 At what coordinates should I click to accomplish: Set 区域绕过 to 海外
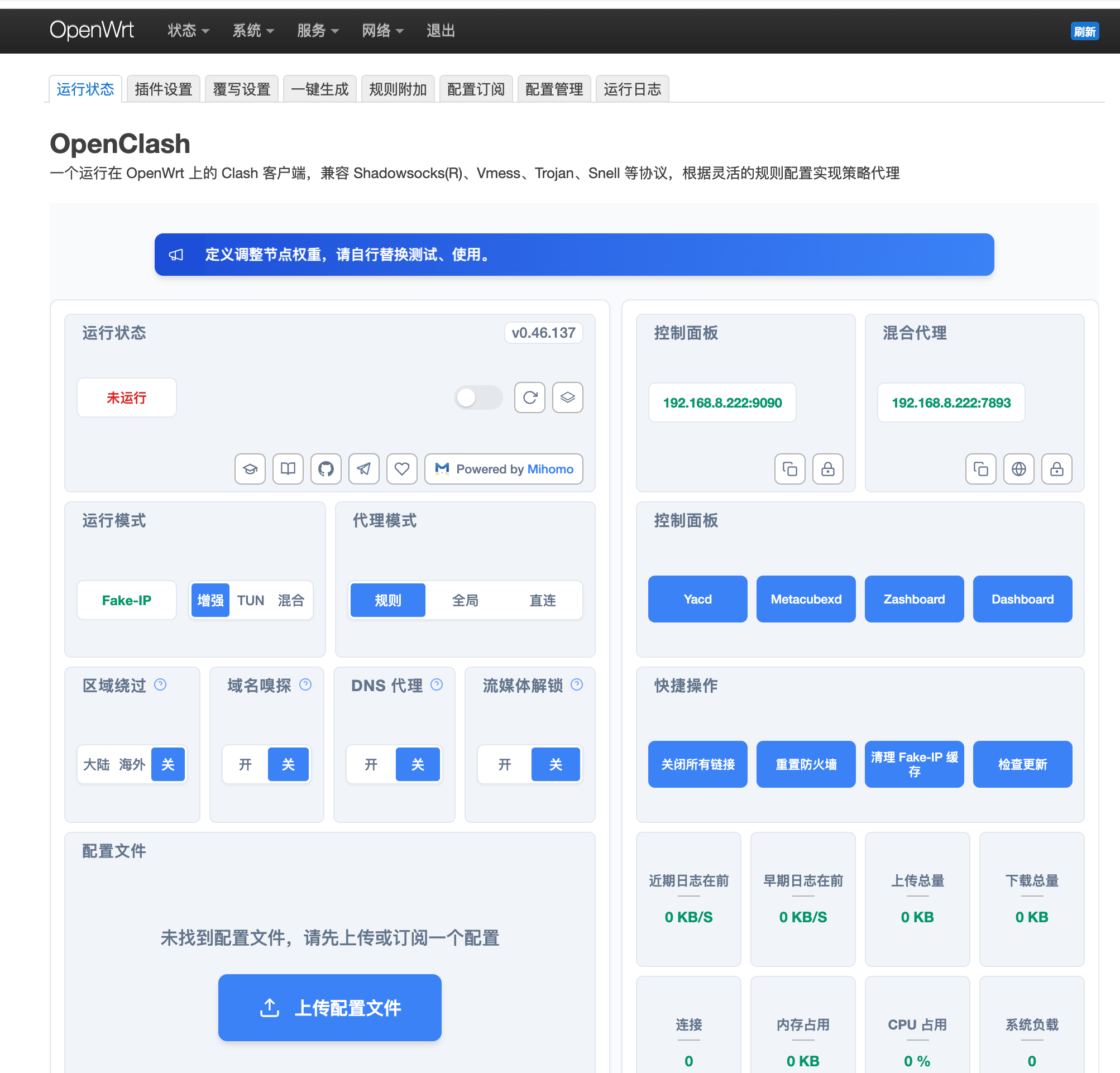132,764
